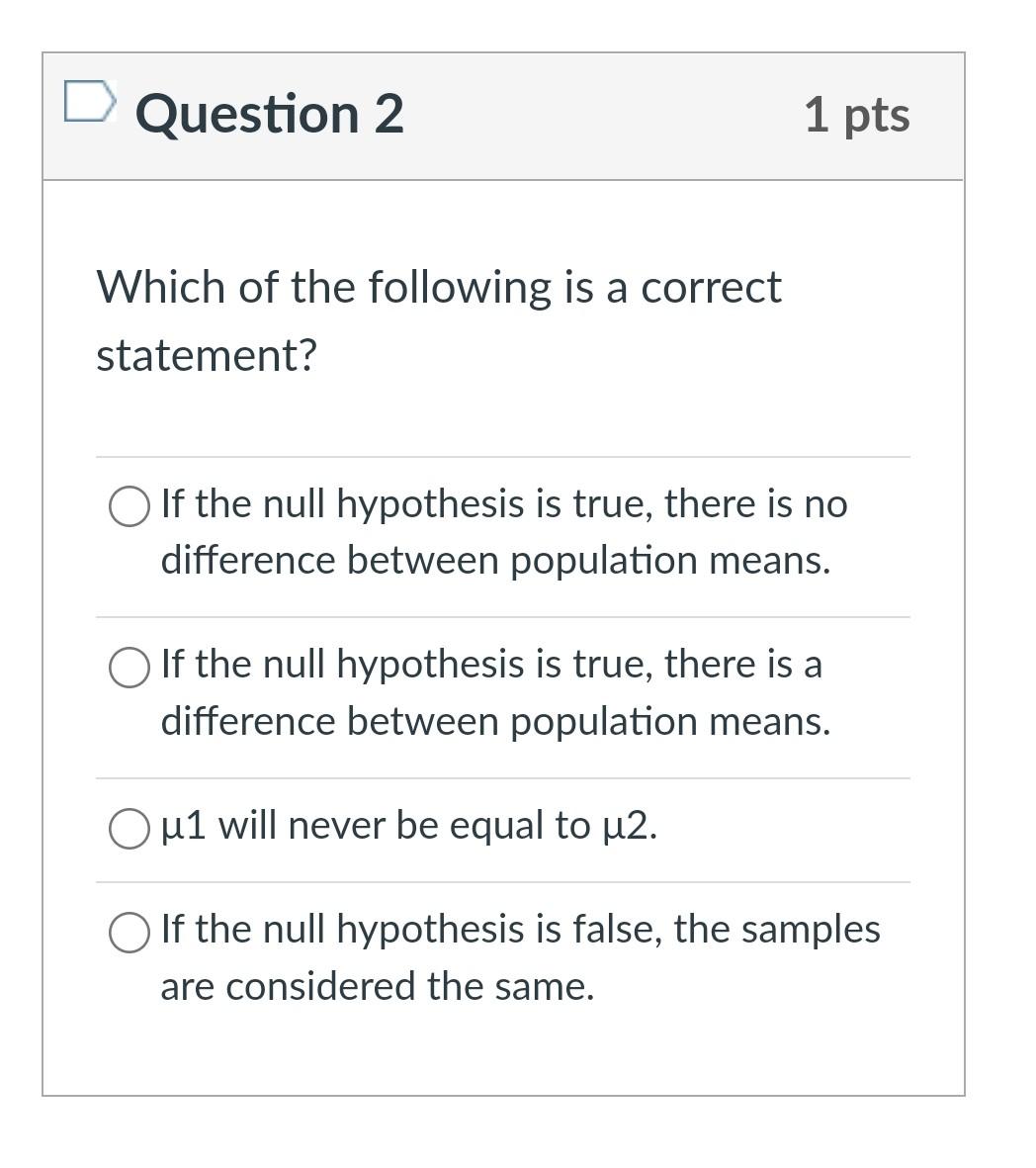1036x1168 pixels.
Task: Select the answer stating μ1 will never equal μ2
Action: (x=128, y=829)
